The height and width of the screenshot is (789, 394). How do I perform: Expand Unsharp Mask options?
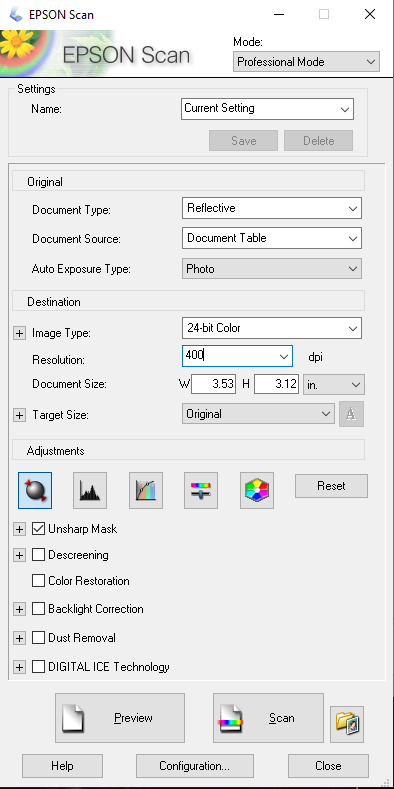coord(19,529)
